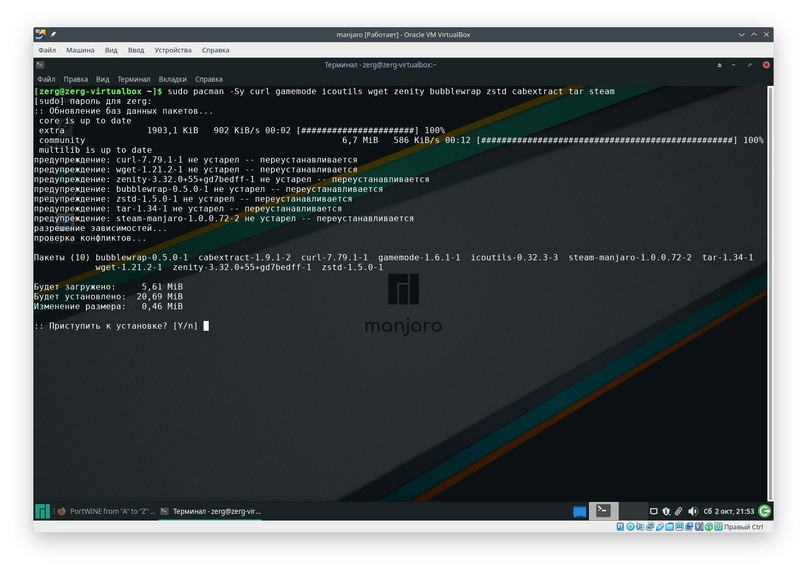Screen dimensions: 807x572
Task: Click the core is up to date line
Action: (85, 120)
